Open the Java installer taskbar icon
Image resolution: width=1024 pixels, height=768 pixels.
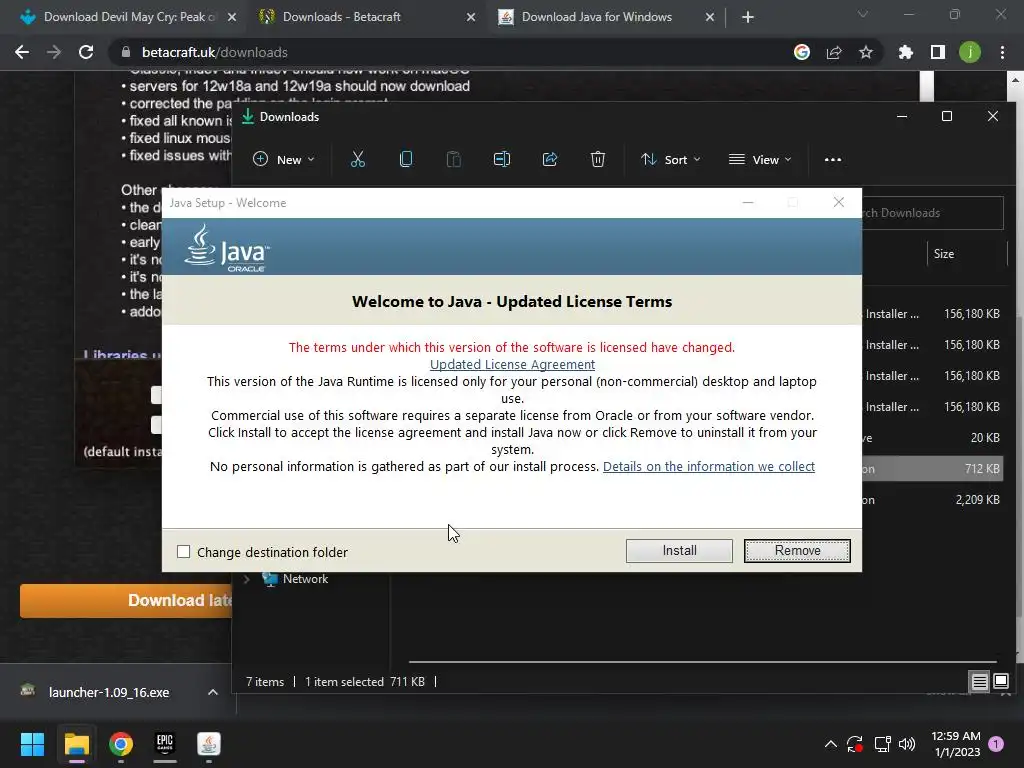click(209, 744)
